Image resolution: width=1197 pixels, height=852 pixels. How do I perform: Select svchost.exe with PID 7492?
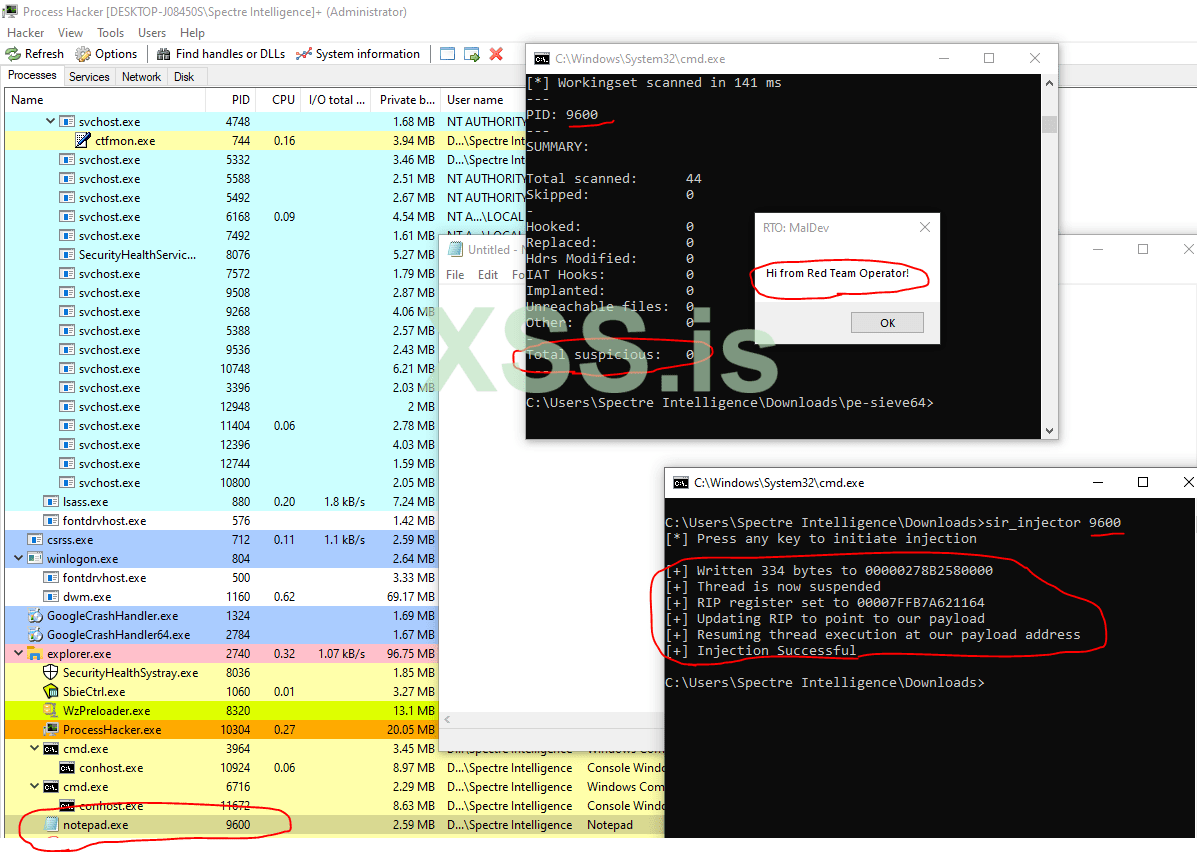click(x=222, y=236)
